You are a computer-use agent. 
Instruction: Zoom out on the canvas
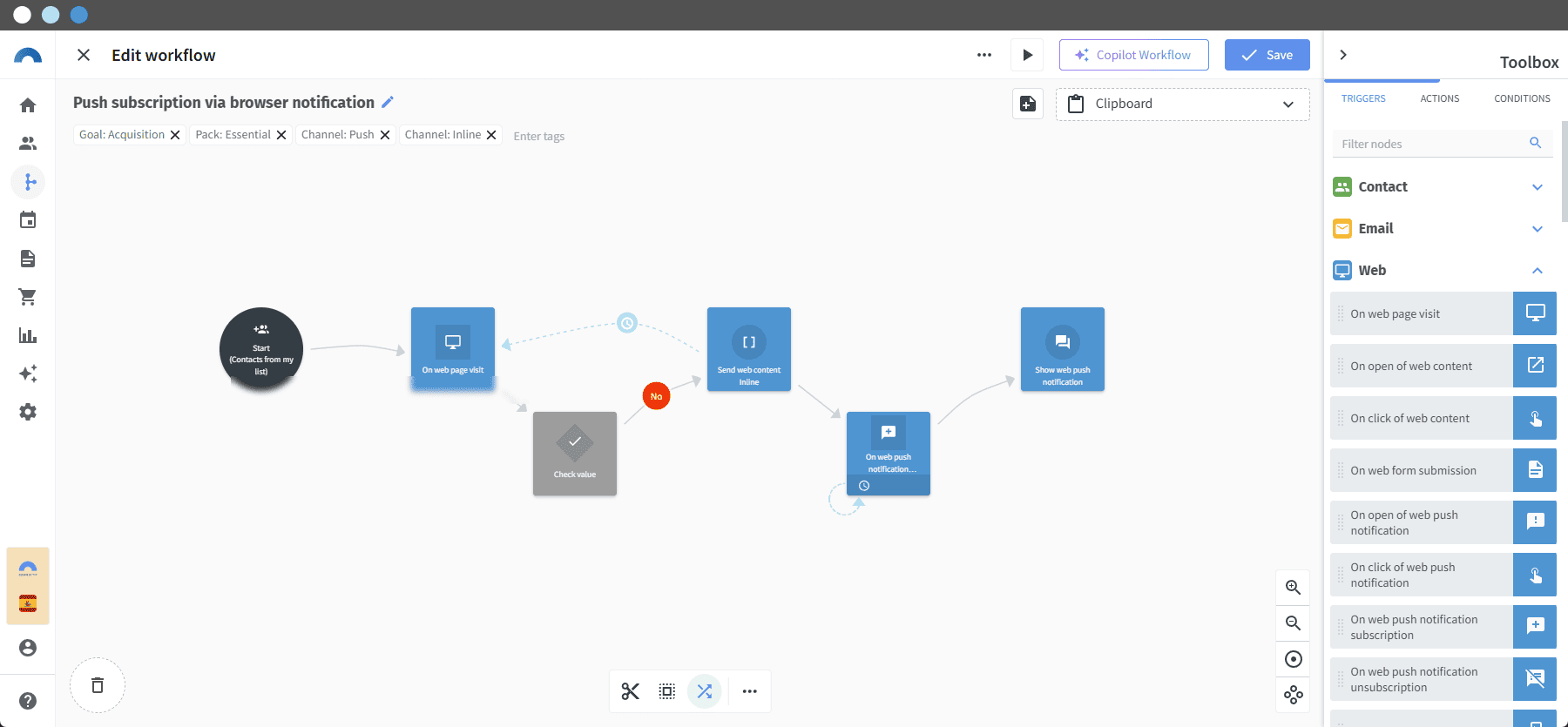(1294, 623)
